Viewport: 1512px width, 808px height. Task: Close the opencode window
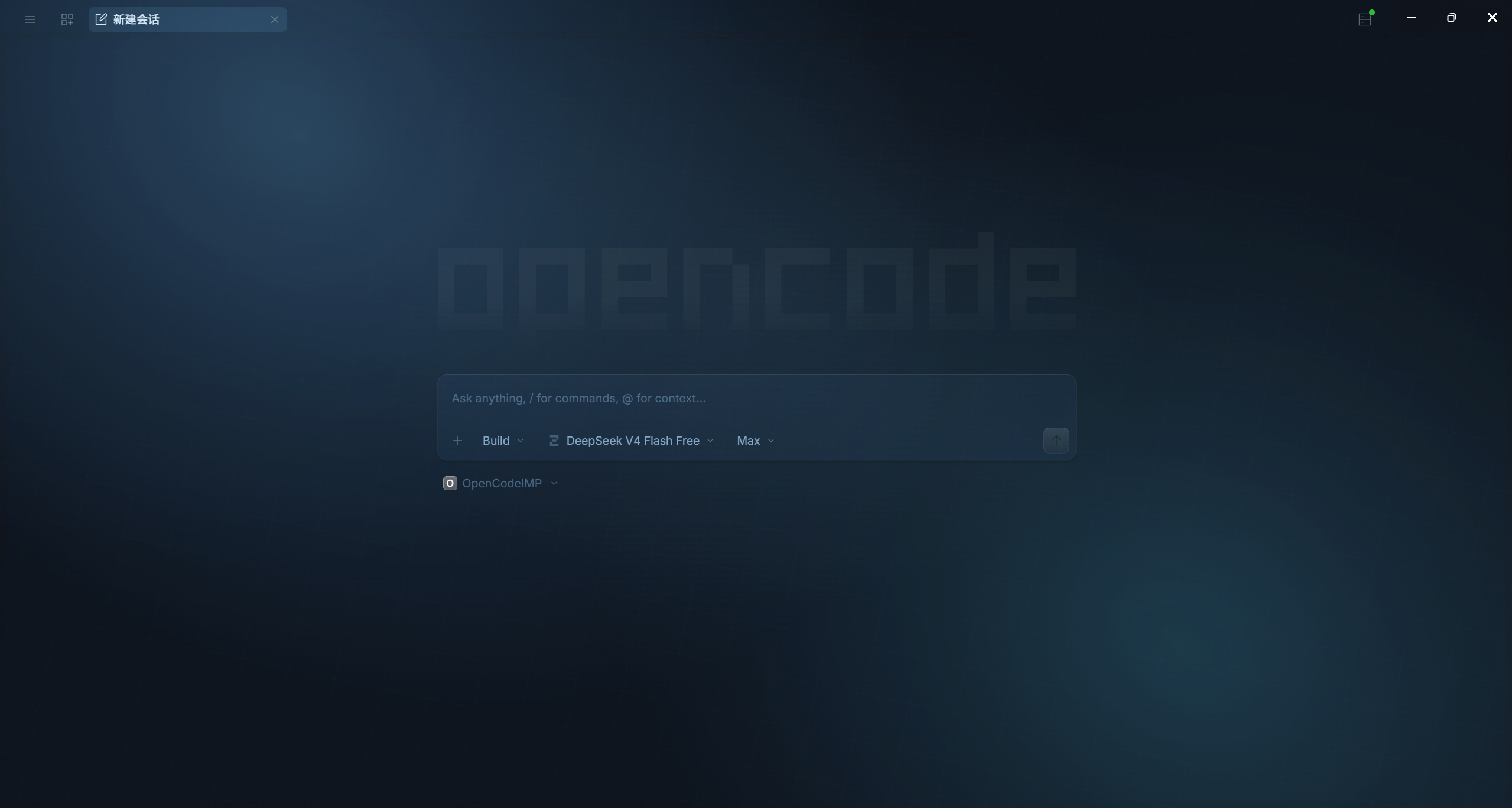1492,18
